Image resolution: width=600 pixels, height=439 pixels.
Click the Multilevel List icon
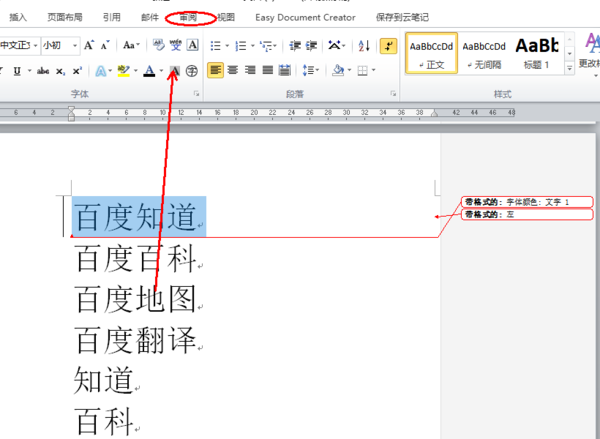click(x=266, y=46)
